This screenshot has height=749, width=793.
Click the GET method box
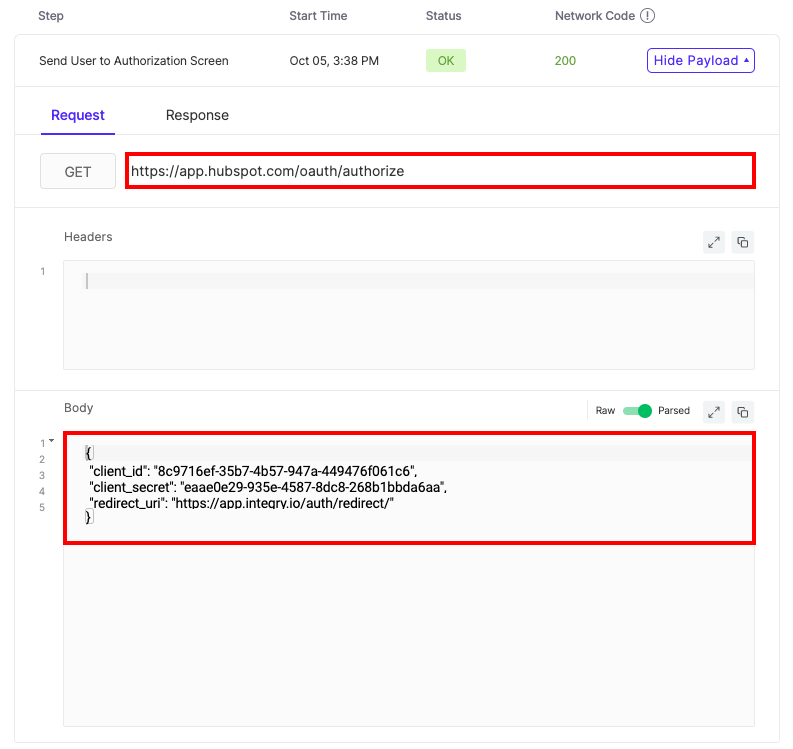[x=78, y=171]
